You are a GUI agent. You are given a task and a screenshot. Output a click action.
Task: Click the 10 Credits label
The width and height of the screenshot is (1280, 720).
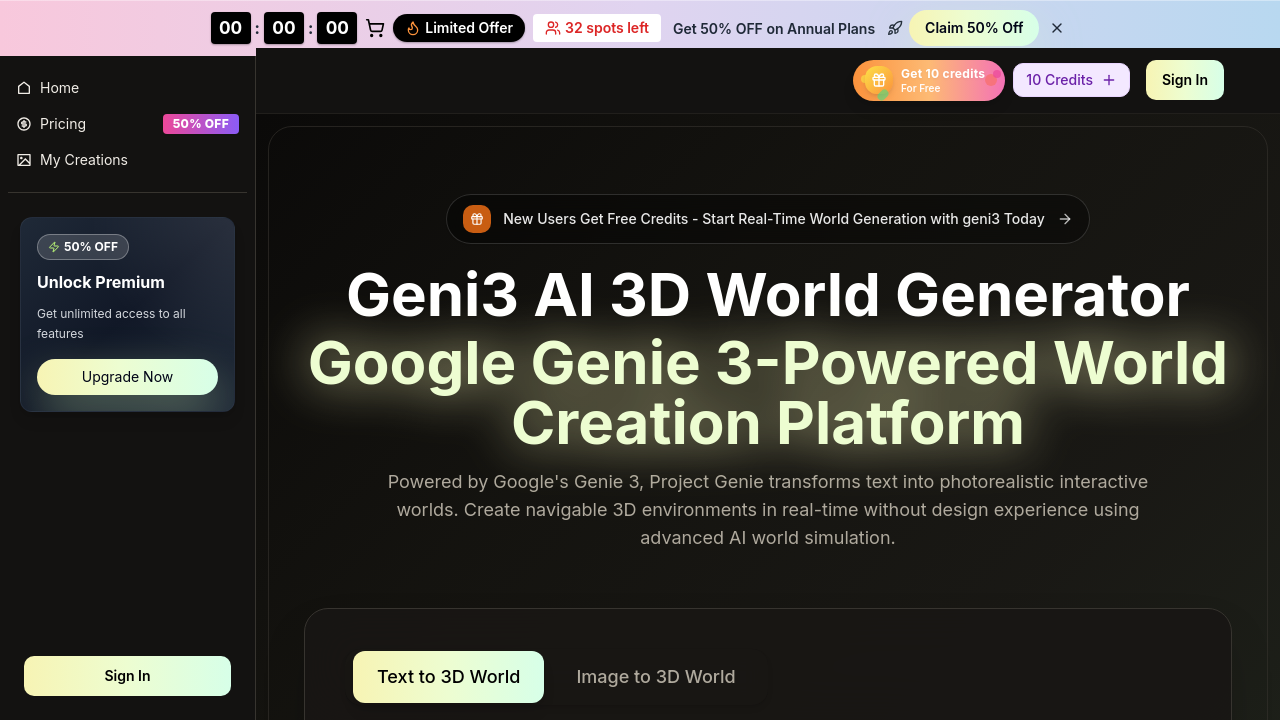pyautogui.click(x=1059, y=80)
